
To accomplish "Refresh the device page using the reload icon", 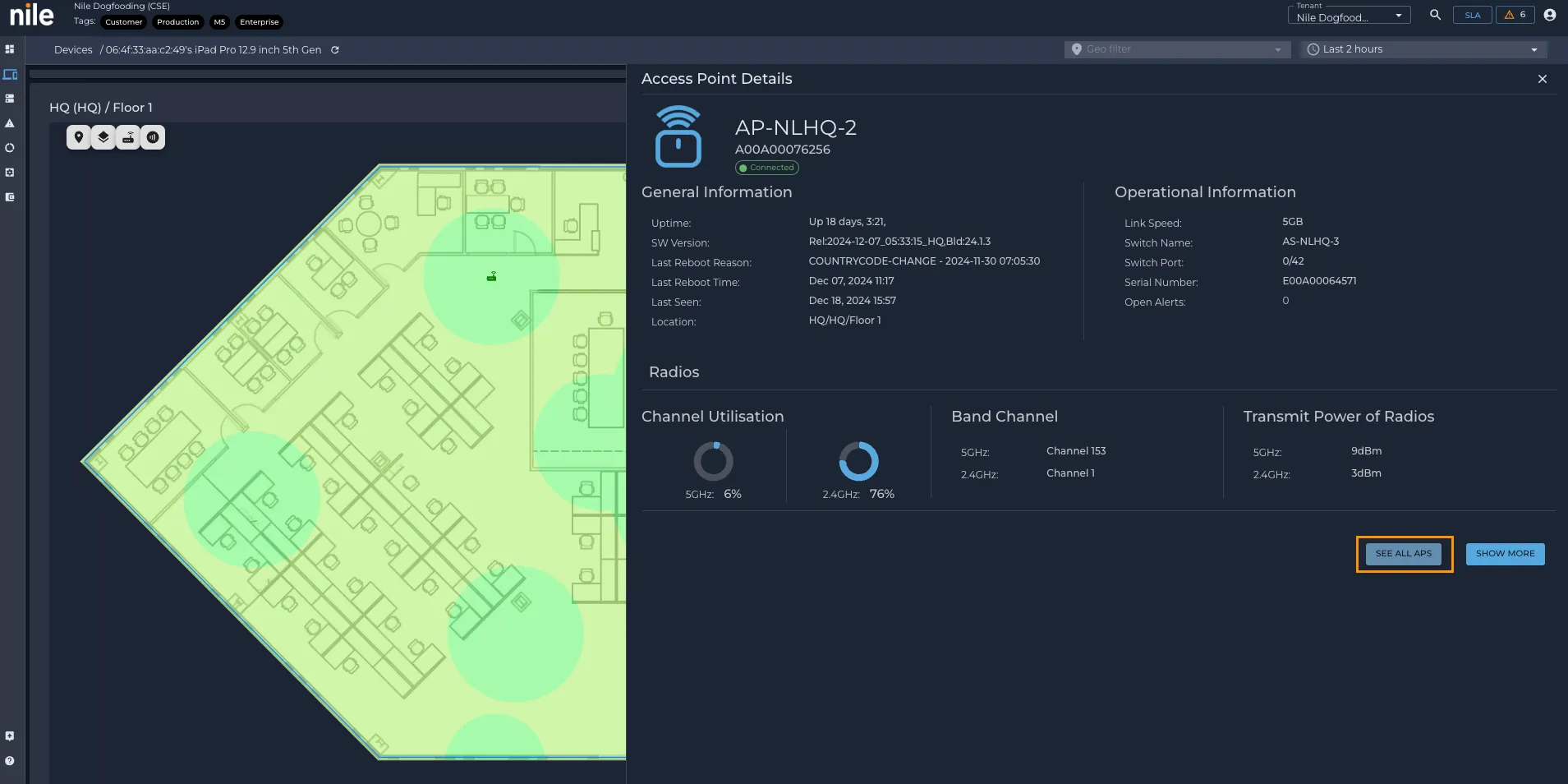I will click(x=335, y=50).
